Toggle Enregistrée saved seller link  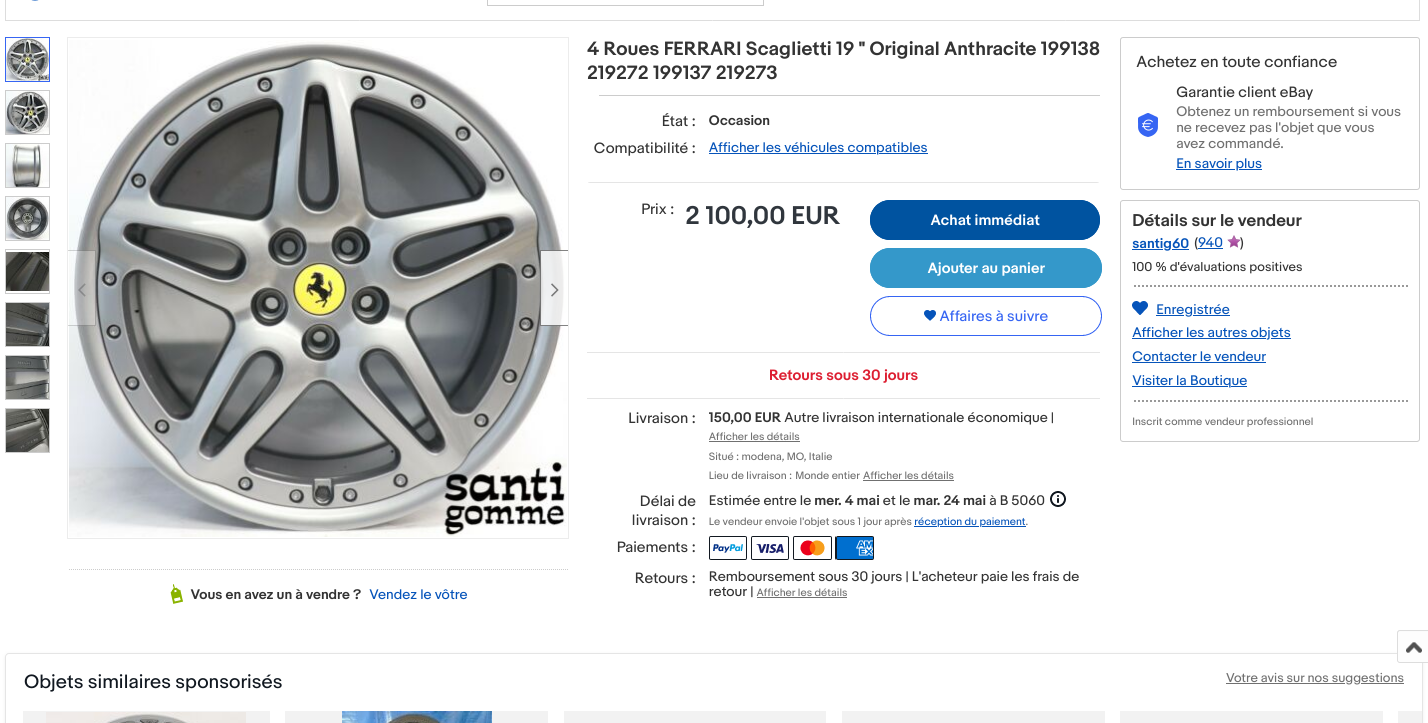(x=1192, y=309)
